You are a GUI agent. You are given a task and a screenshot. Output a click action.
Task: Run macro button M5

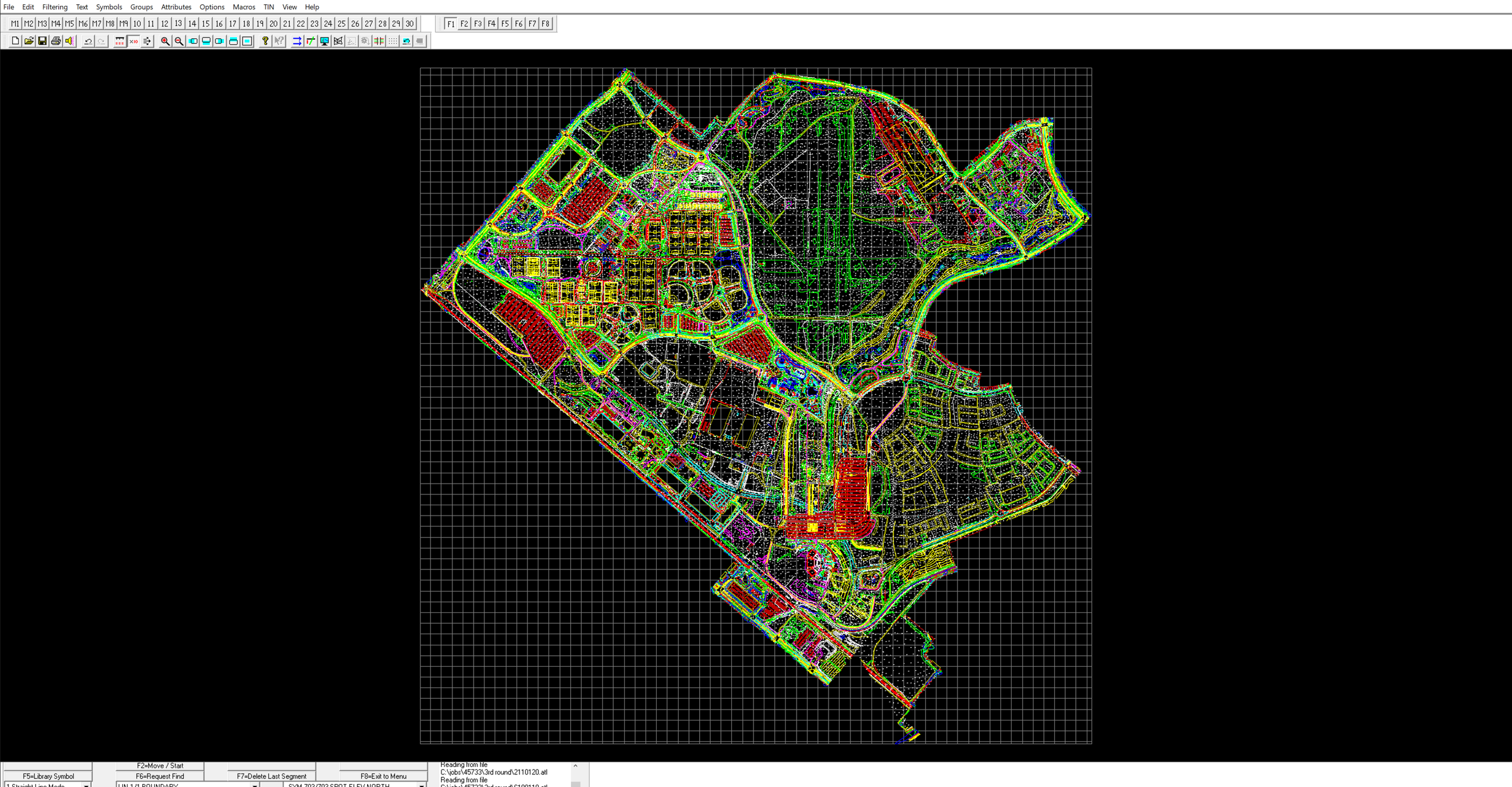[70, 24]
